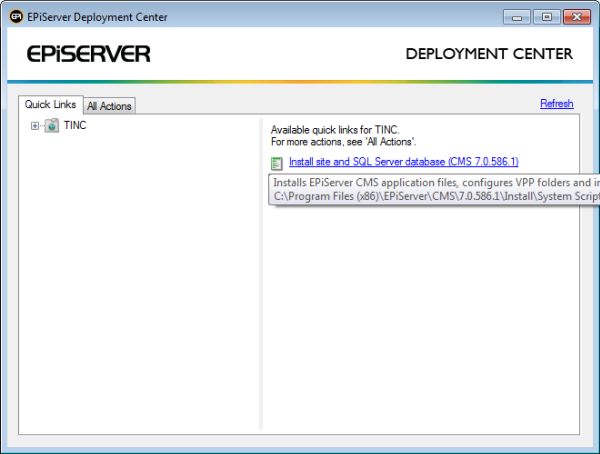Click the Deployment Center banner heading
The height and width of the screenshot is (454, 600).
tap(489, 54)
